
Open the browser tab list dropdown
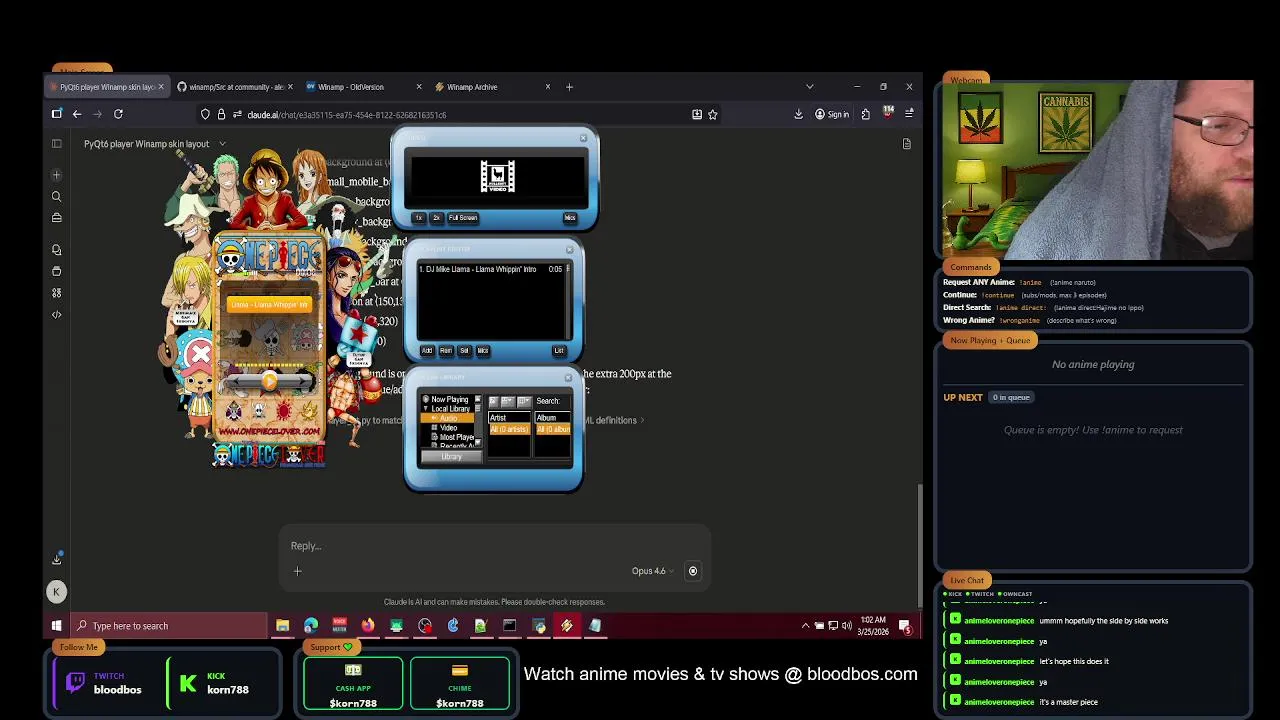click(809, 87)
